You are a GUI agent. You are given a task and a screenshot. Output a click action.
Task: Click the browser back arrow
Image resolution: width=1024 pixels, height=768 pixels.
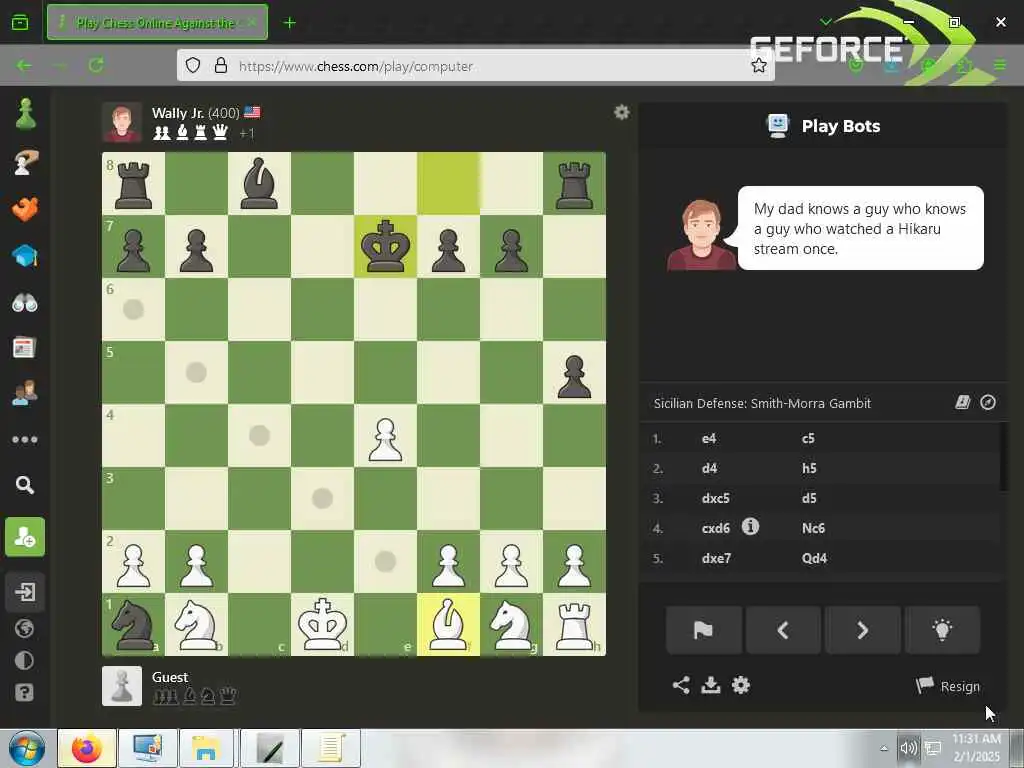click(x=24, y=65)
